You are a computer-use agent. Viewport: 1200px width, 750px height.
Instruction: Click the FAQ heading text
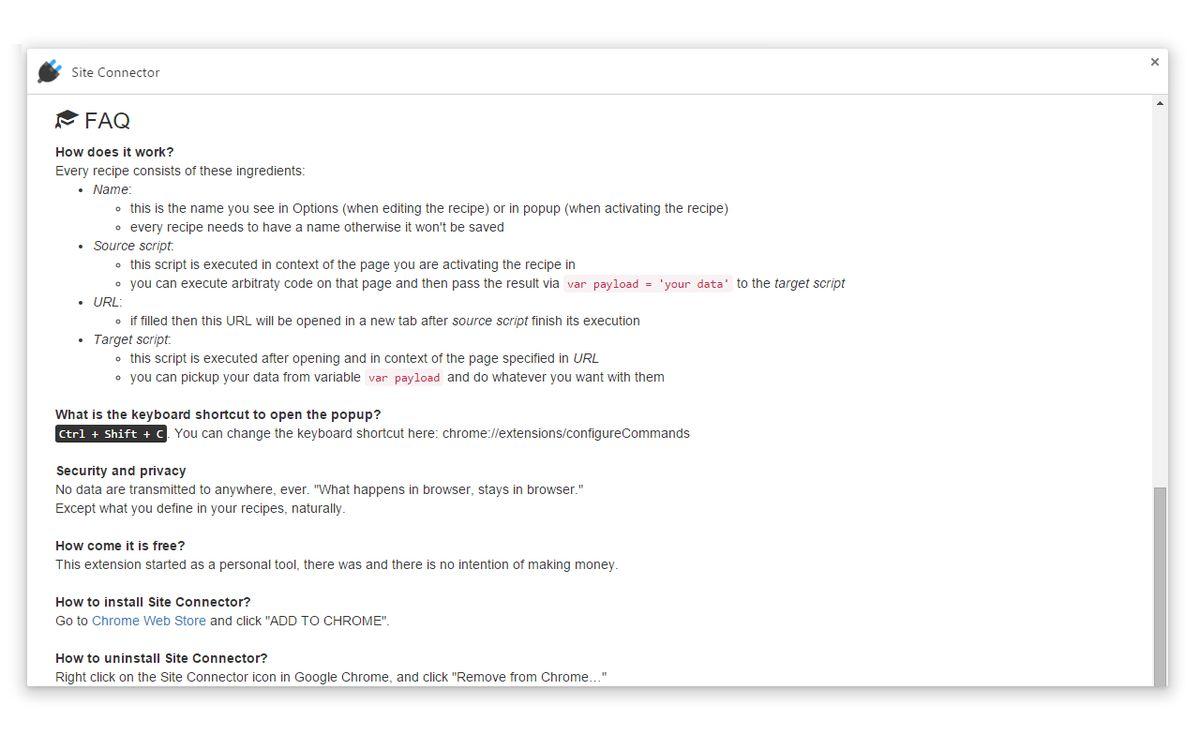click(107, 121)
